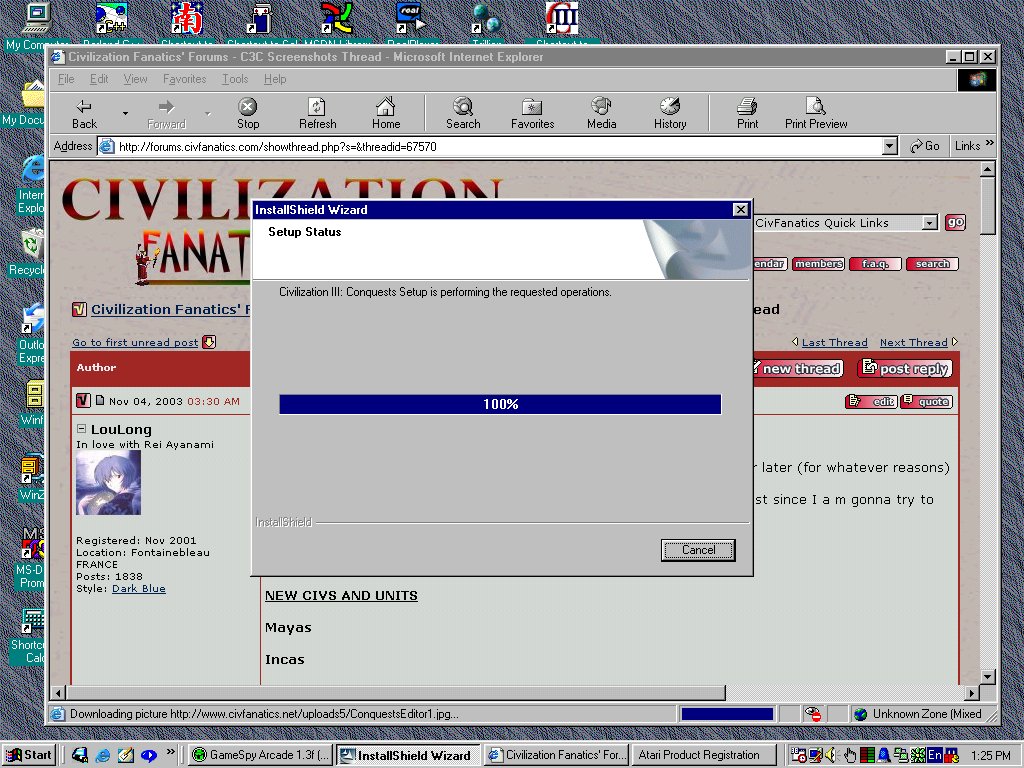This screenshot has height=768, width=1024.
Task: Click the Civilization Fanatics' forum breadcrumb link
Action: click(x=170, y=310)
